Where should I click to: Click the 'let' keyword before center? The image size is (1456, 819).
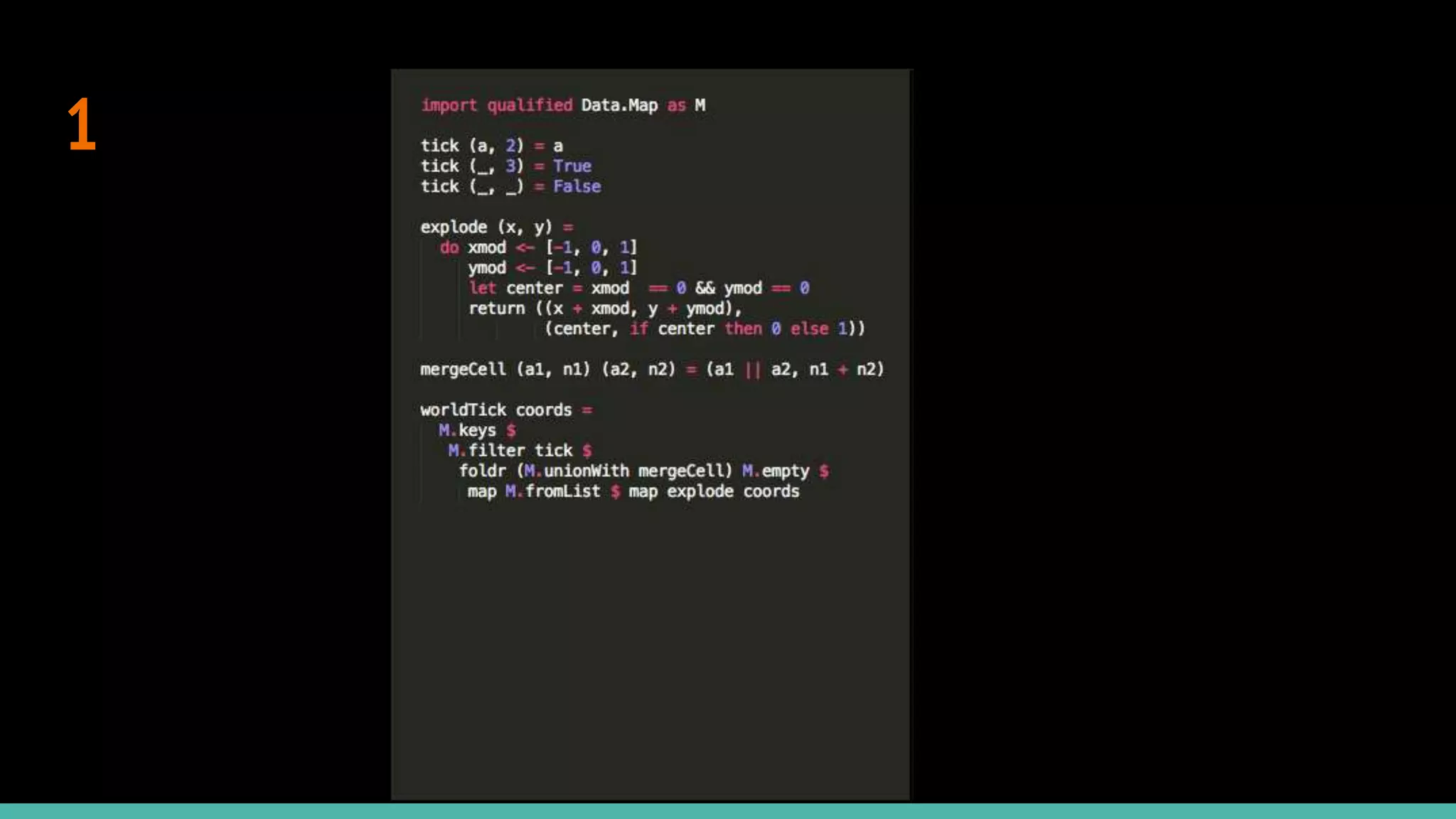pos(482,288)
